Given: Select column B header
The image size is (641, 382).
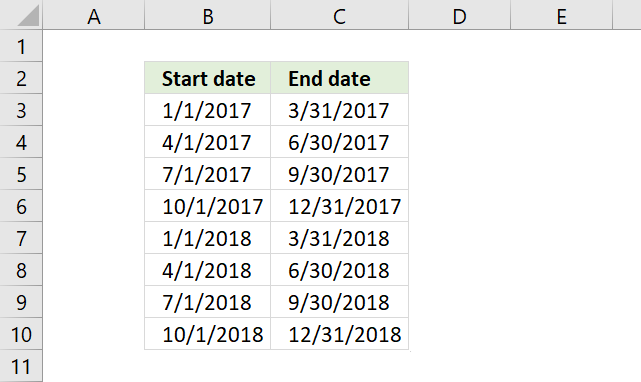Looking at the screenshot, I should tap(208, 15).
